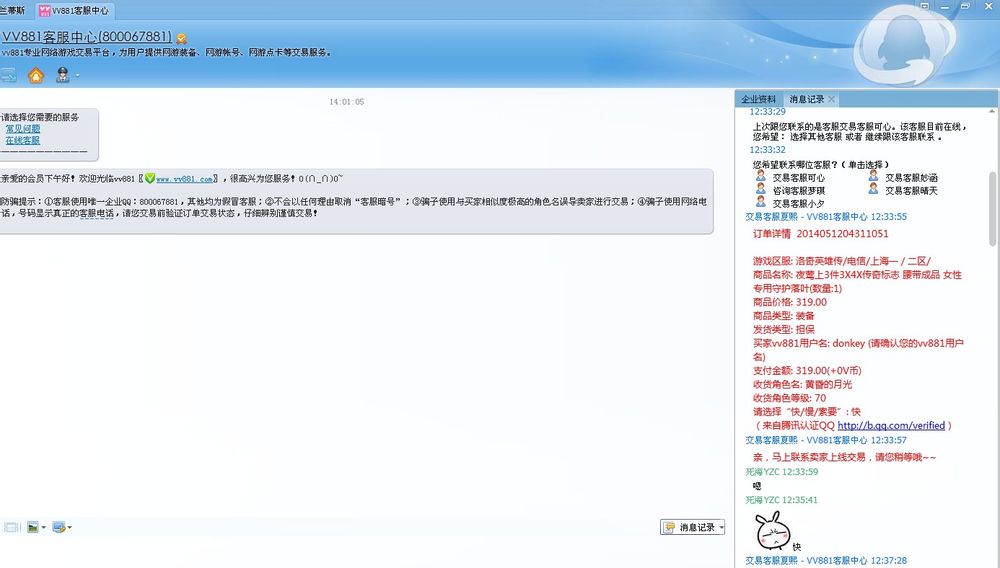Screen dimensions: 1000x568
Task: Open the 常见问题 link
Action: [x=23, y=129]
